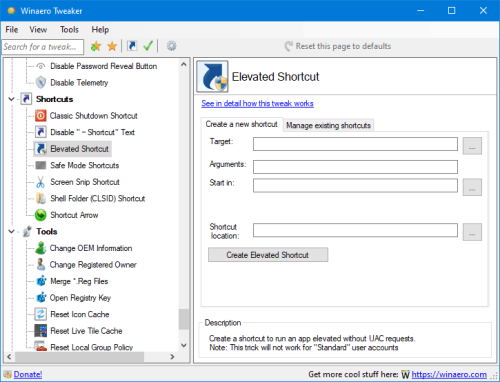Open See in detail how this tweak works link
This screenshot has width=500, height=382.
257,103
